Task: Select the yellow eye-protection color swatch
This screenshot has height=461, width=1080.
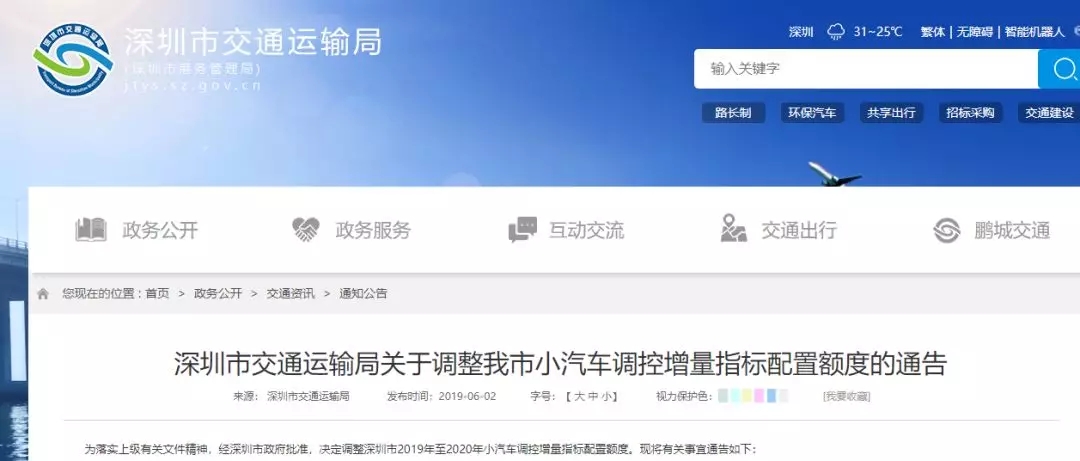Action: (747, 396)
